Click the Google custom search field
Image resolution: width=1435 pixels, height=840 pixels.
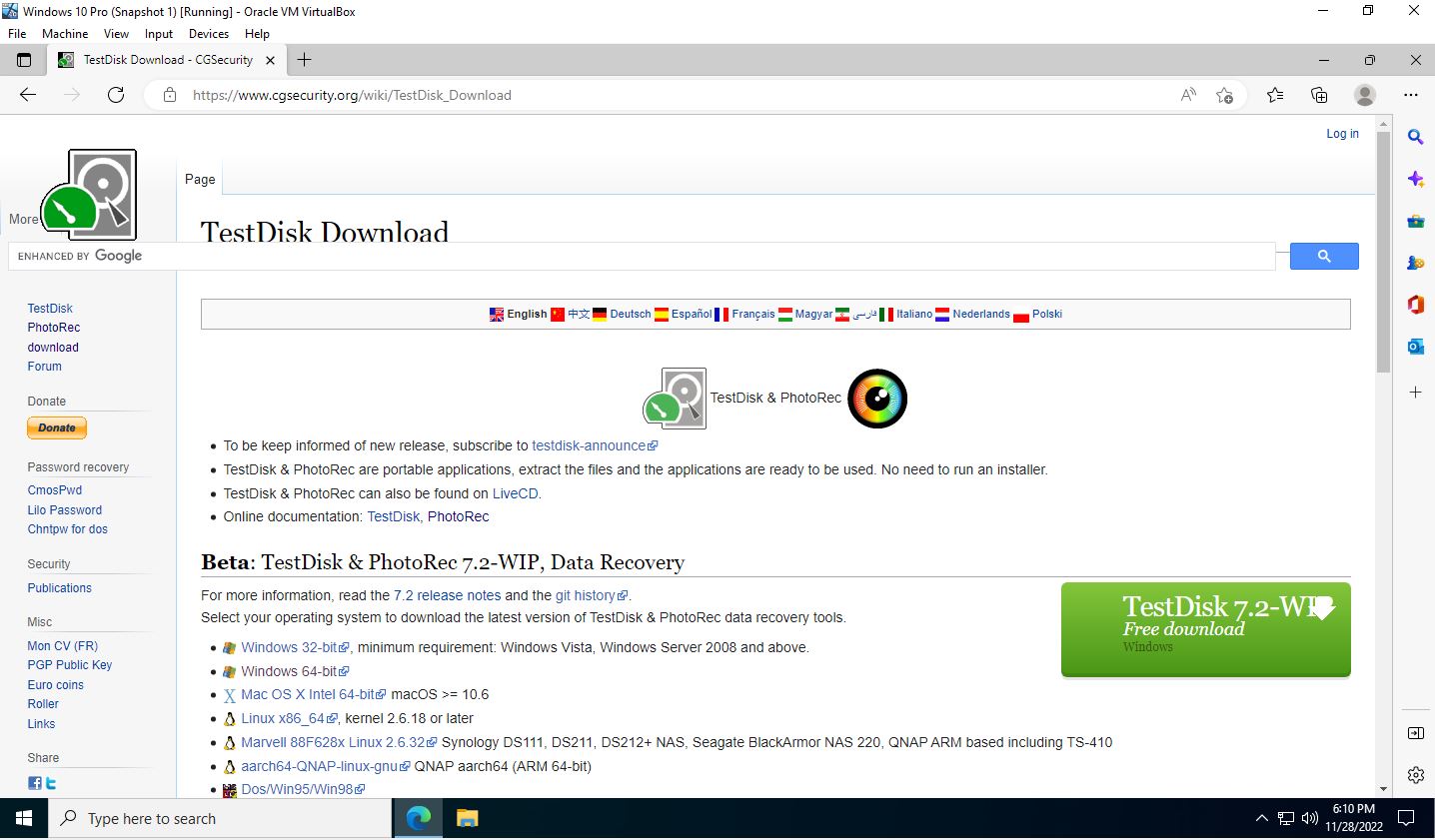click(642, 256)
